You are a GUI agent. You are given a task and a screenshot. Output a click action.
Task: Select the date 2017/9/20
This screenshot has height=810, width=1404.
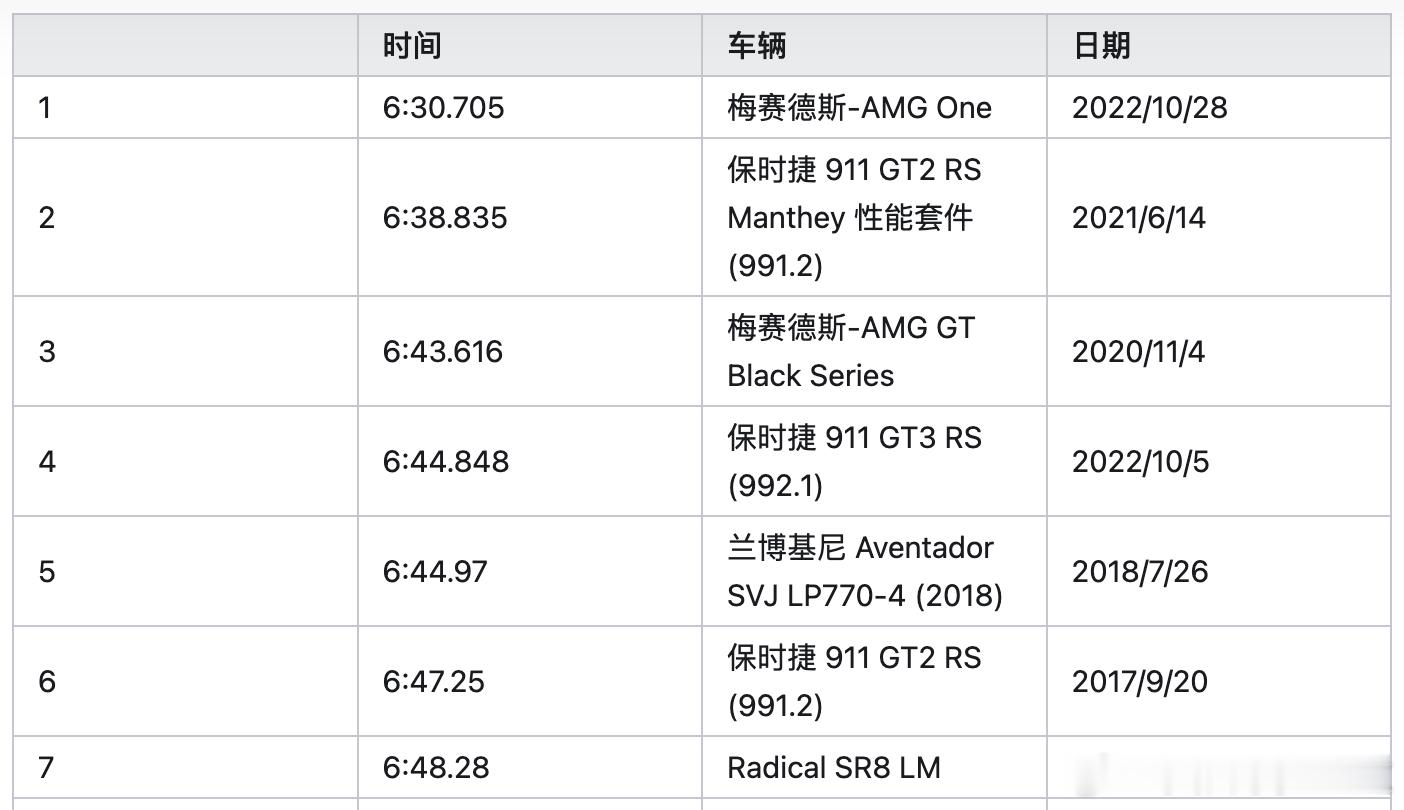(x=1140, y=682)
